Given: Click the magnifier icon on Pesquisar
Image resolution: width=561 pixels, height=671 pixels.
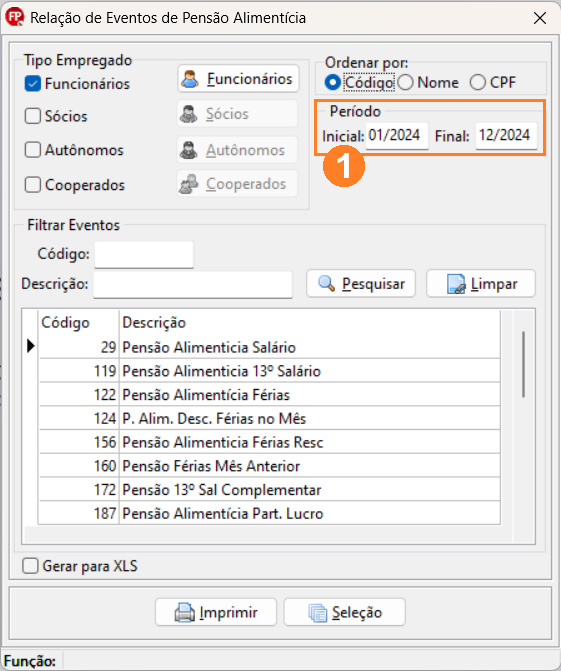Looking at the screenshot, I should [327, 284].
